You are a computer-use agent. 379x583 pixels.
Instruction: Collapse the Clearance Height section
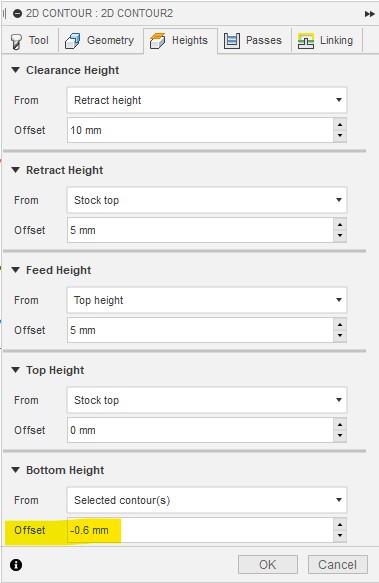click(x=16, y=70)
